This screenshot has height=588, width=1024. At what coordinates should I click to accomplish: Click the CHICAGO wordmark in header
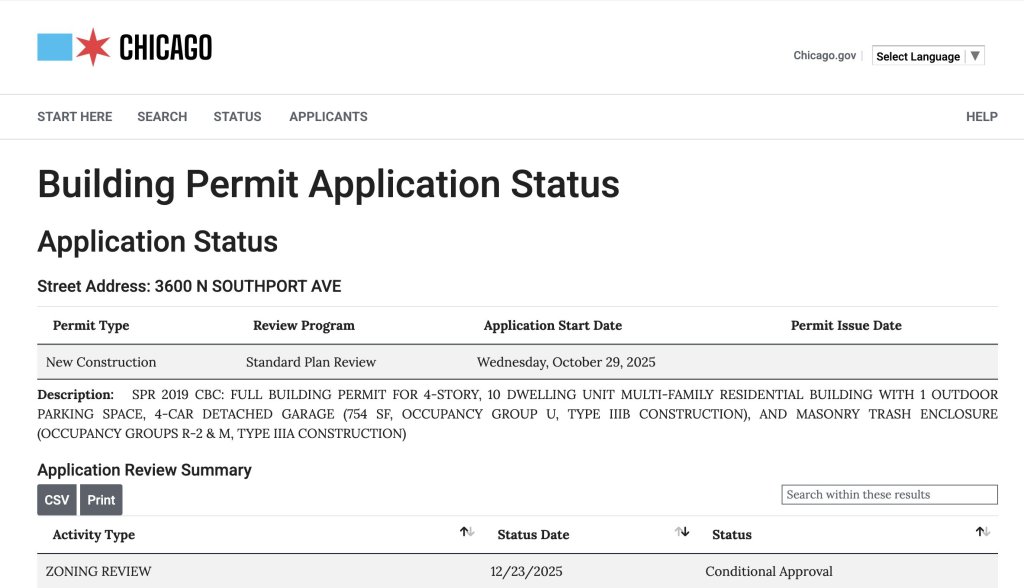coord(165,48)
